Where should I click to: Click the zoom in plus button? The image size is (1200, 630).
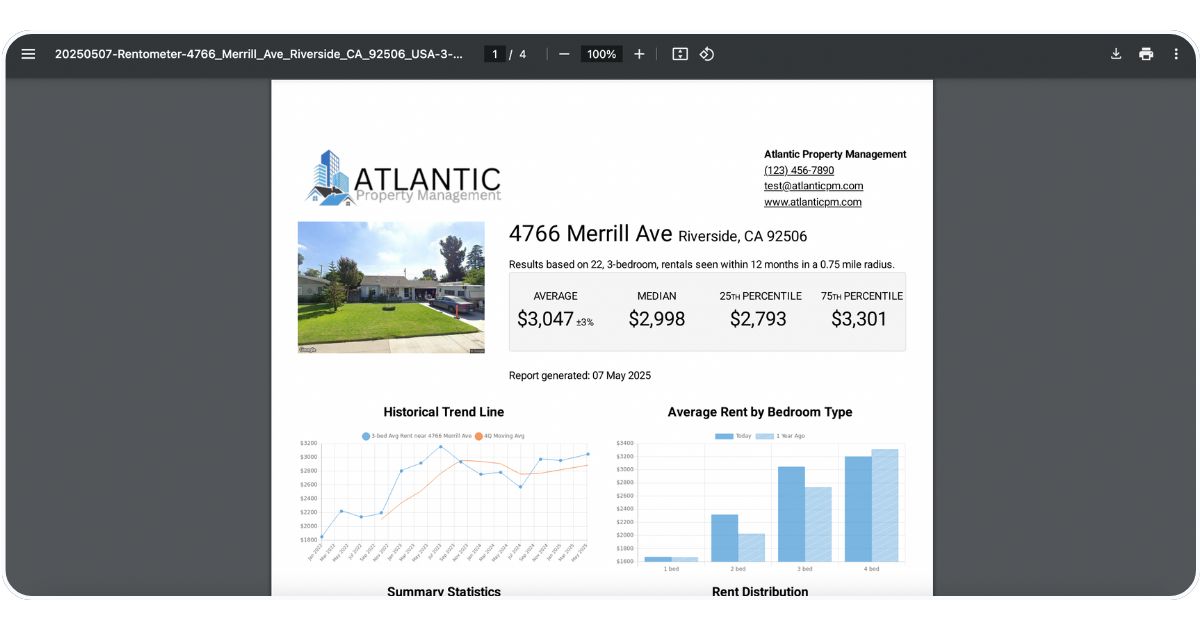click(639, 54)
